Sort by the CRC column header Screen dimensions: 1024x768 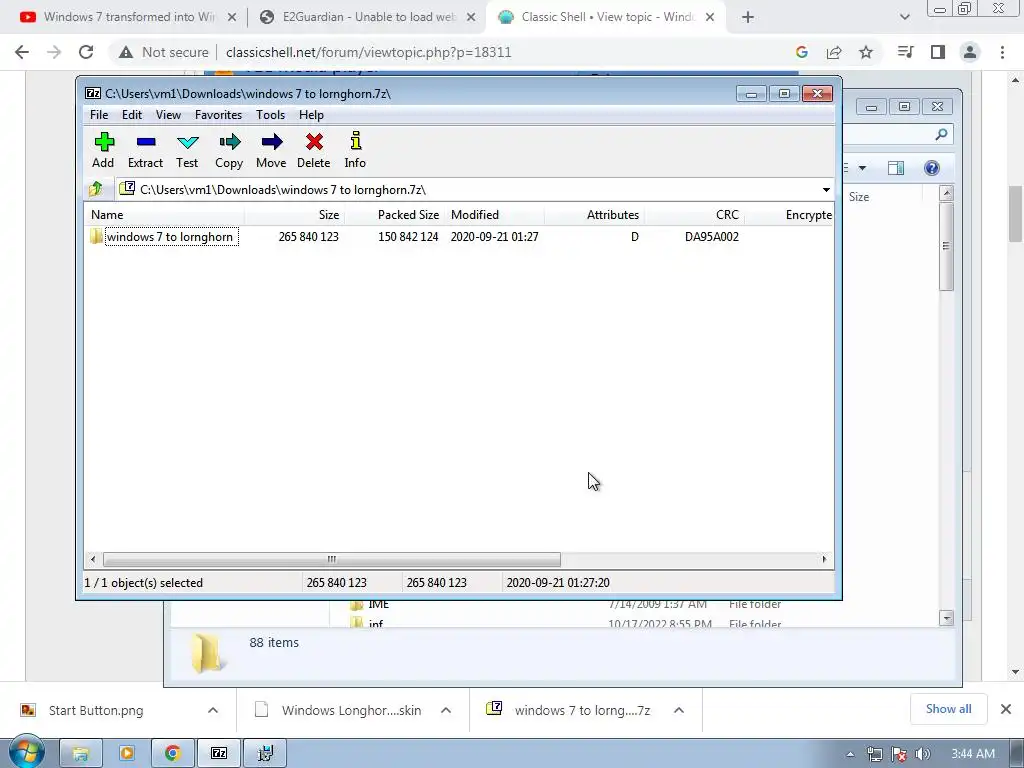pyautogui.click(x=695, y=215)
